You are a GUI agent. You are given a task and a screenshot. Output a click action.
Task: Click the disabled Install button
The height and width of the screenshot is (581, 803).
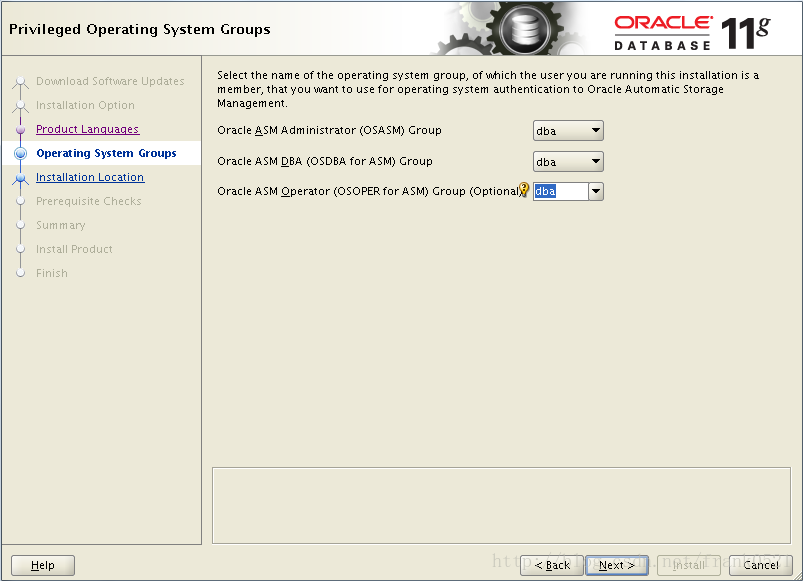tap(689, 565)
